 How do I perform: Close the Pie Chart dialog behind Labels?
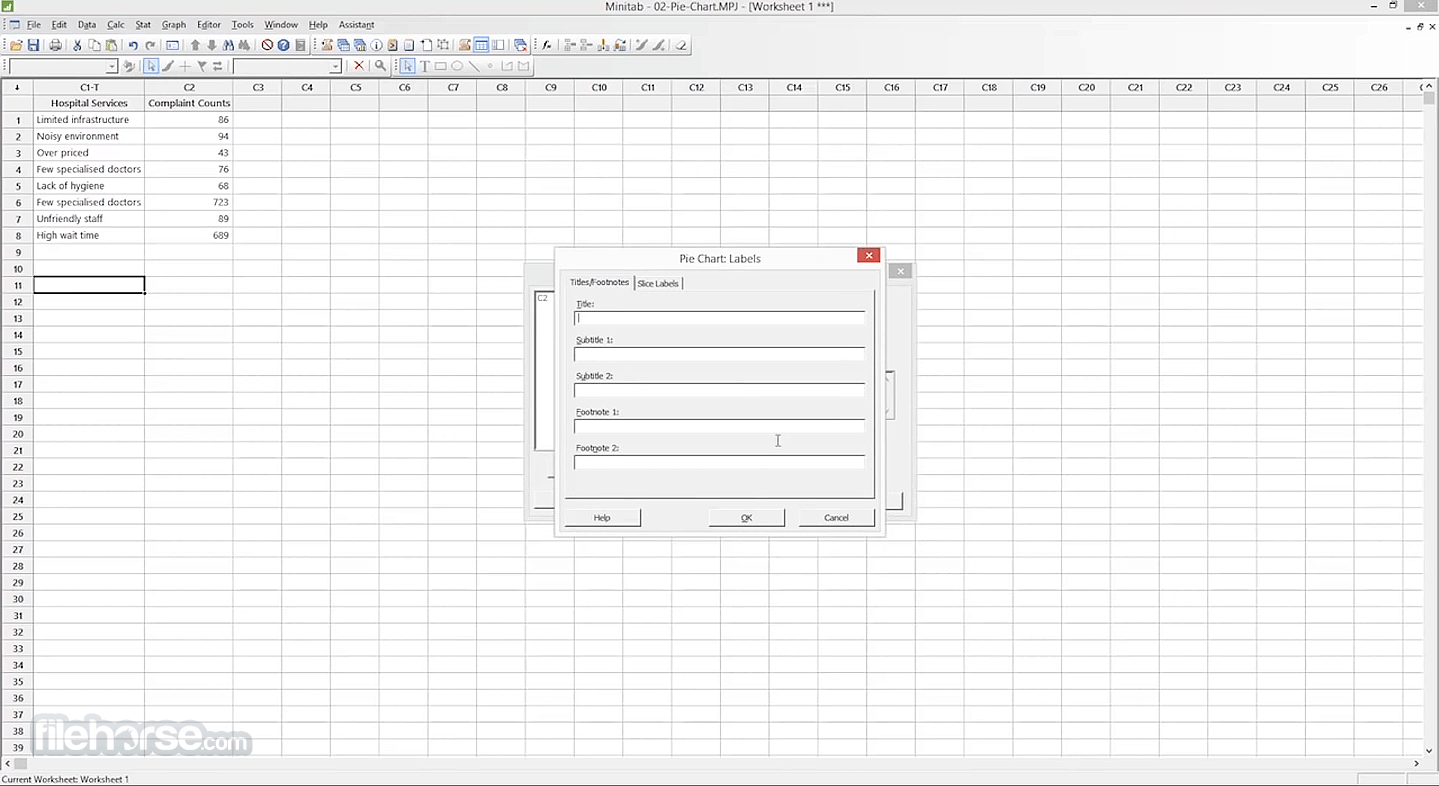point(900,271)
